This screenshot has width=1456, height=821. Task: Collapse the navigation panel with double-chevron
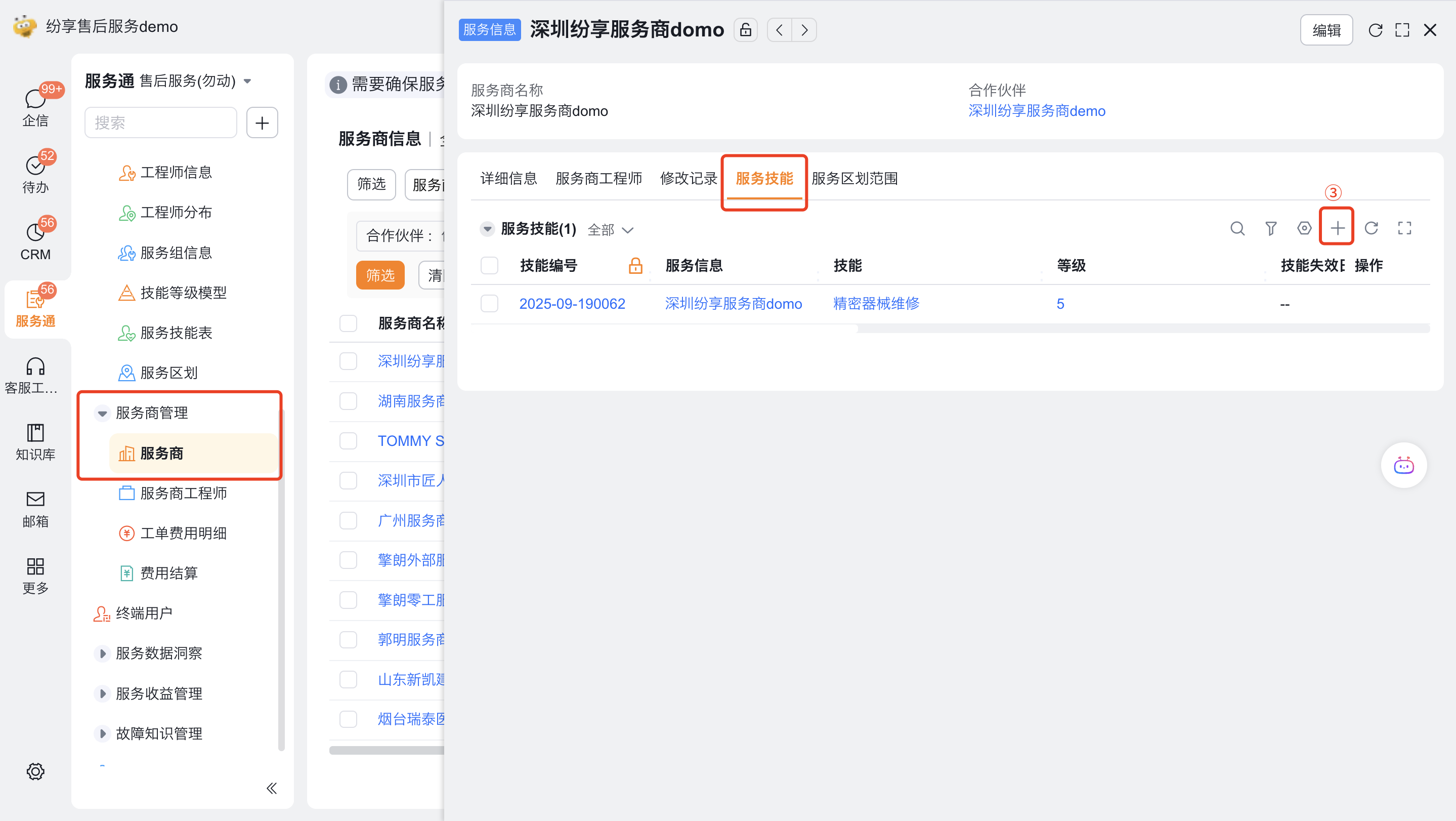pos(271,788)
